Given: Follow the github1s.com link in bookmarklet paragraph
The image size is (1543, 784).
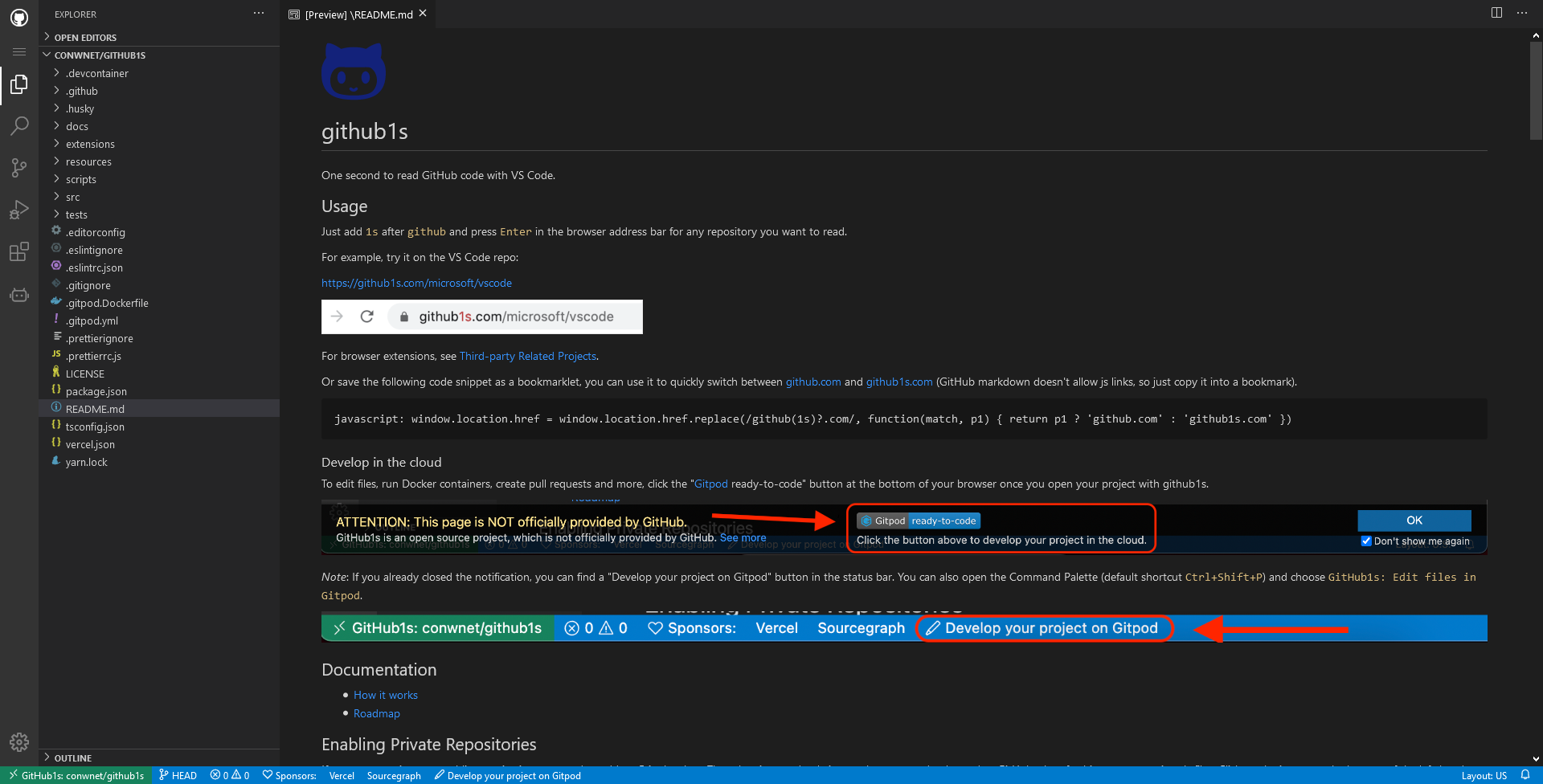Looking at the screenshot, I should (x=899, y=382).
